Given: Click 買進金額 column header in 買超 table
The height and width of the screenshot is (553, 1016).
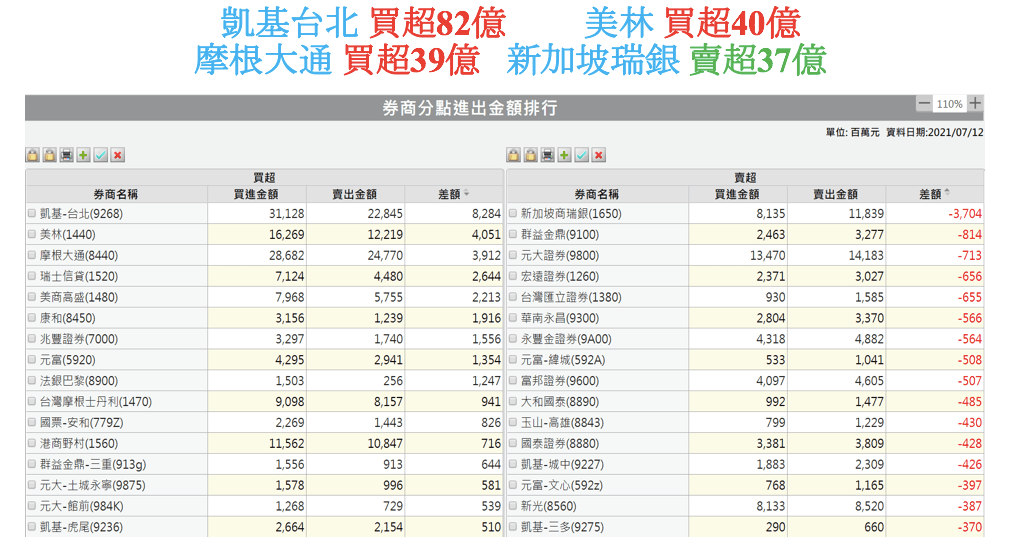Looking at the screenshot, I should (255, 194).
